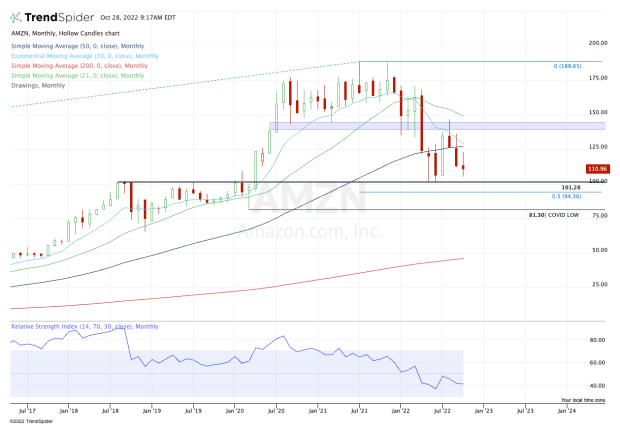
Task: Click 'AMZN, Monthly, Hollow Candles chart' title
Action: (x=65, y=34)
